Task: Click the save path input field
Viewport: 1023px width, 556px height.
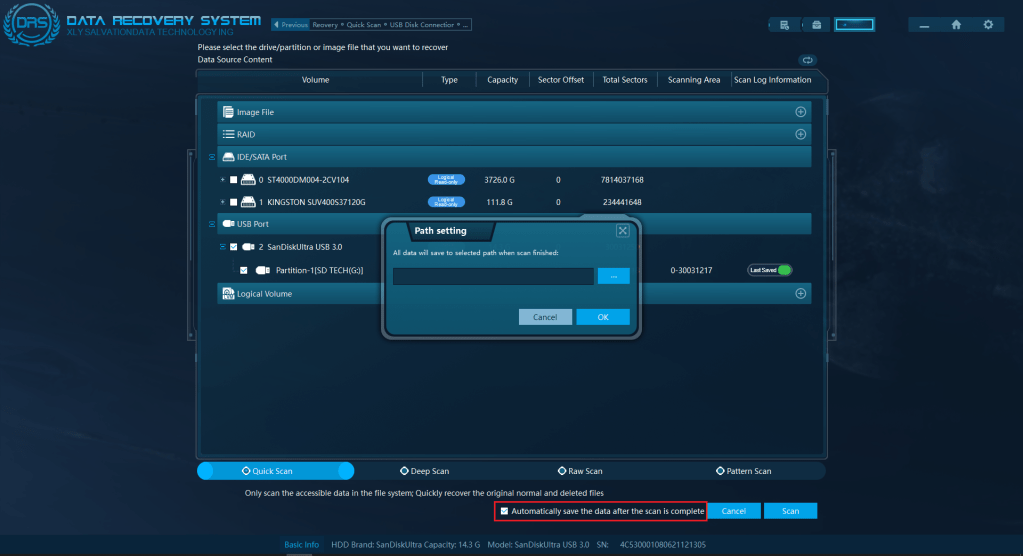Action: pyautogui.click(x=493, y=276)
